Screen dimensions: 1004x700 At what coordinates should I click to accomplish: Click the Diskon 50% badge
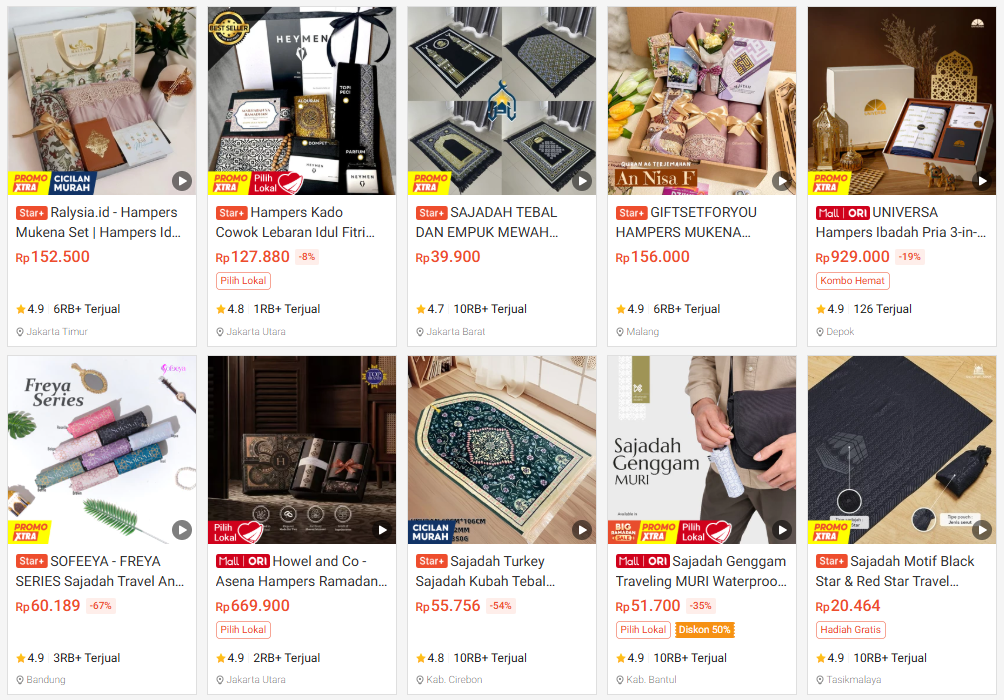(x=704, y=630)
